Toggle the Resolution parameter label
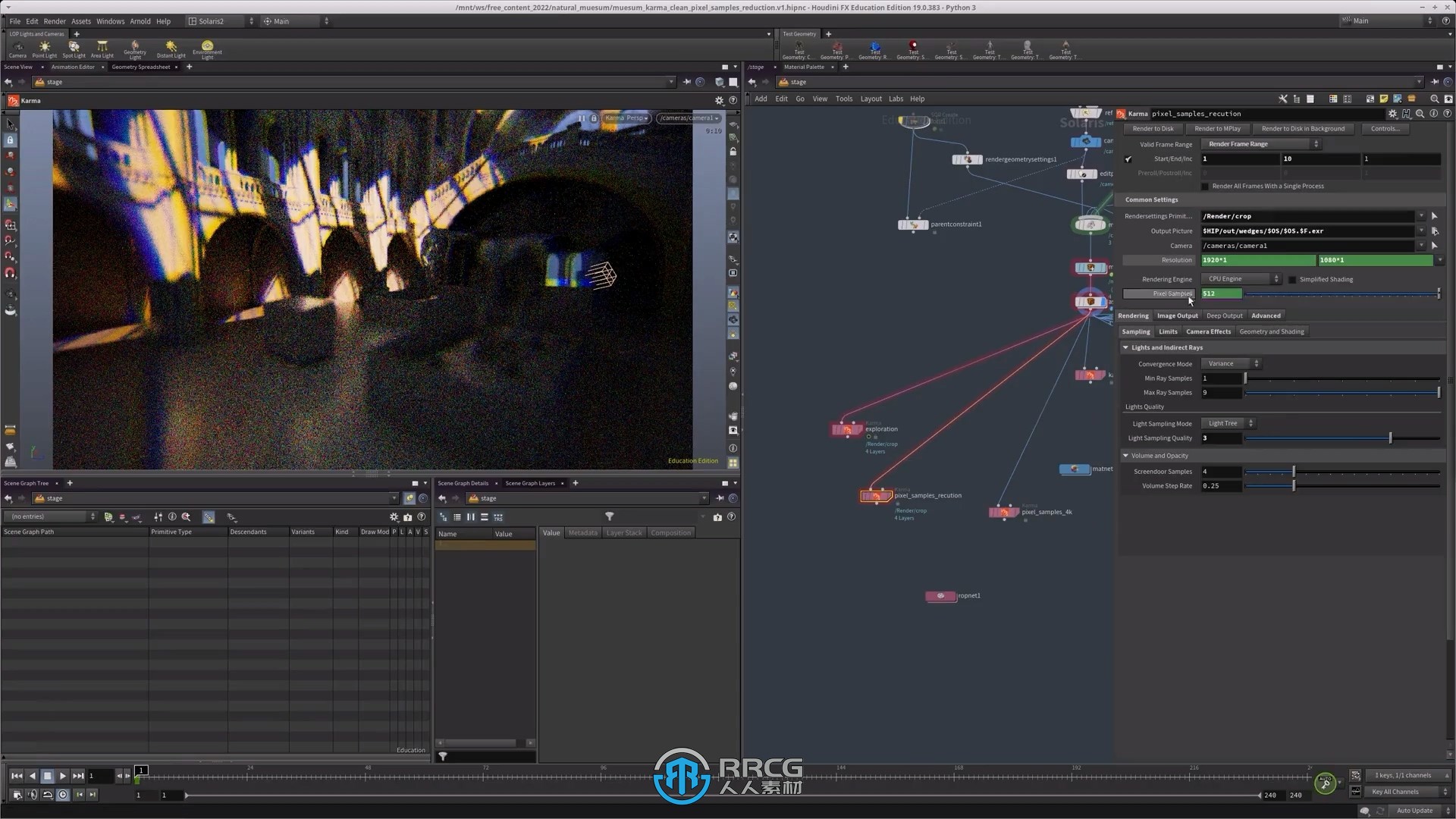1456x819 pixels. click(1159, 260)
